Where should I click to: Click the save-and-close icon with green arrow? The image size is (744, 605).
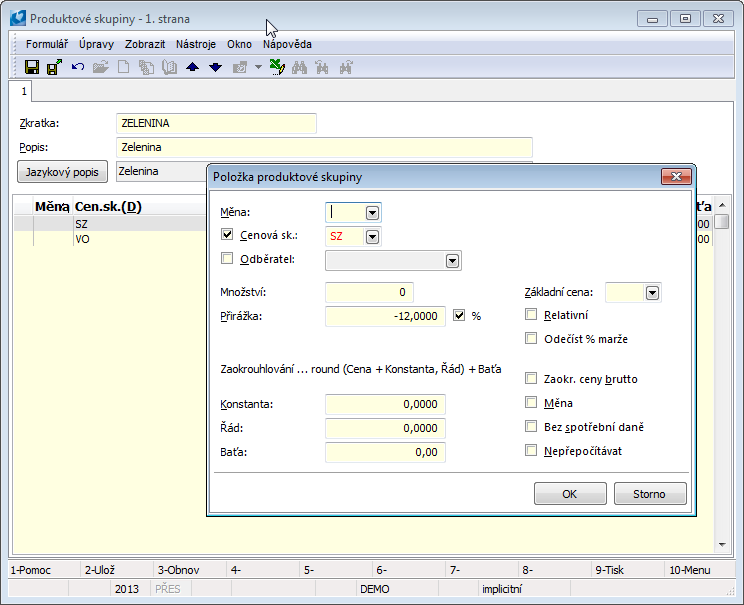tap(54, 67)
